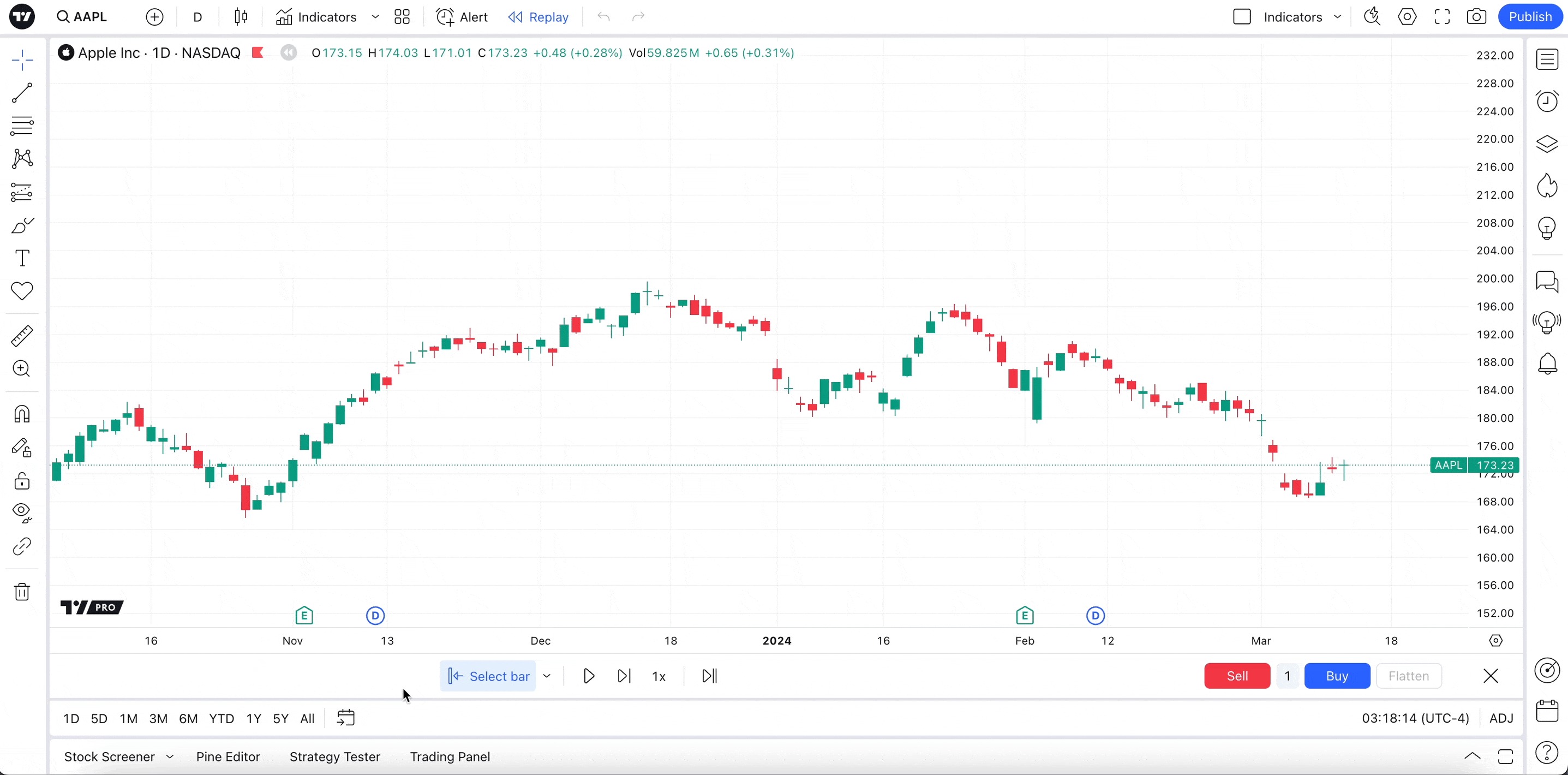Click the trash remove drawings icon
Viewport: 1568px width, 775px height.
22,591
